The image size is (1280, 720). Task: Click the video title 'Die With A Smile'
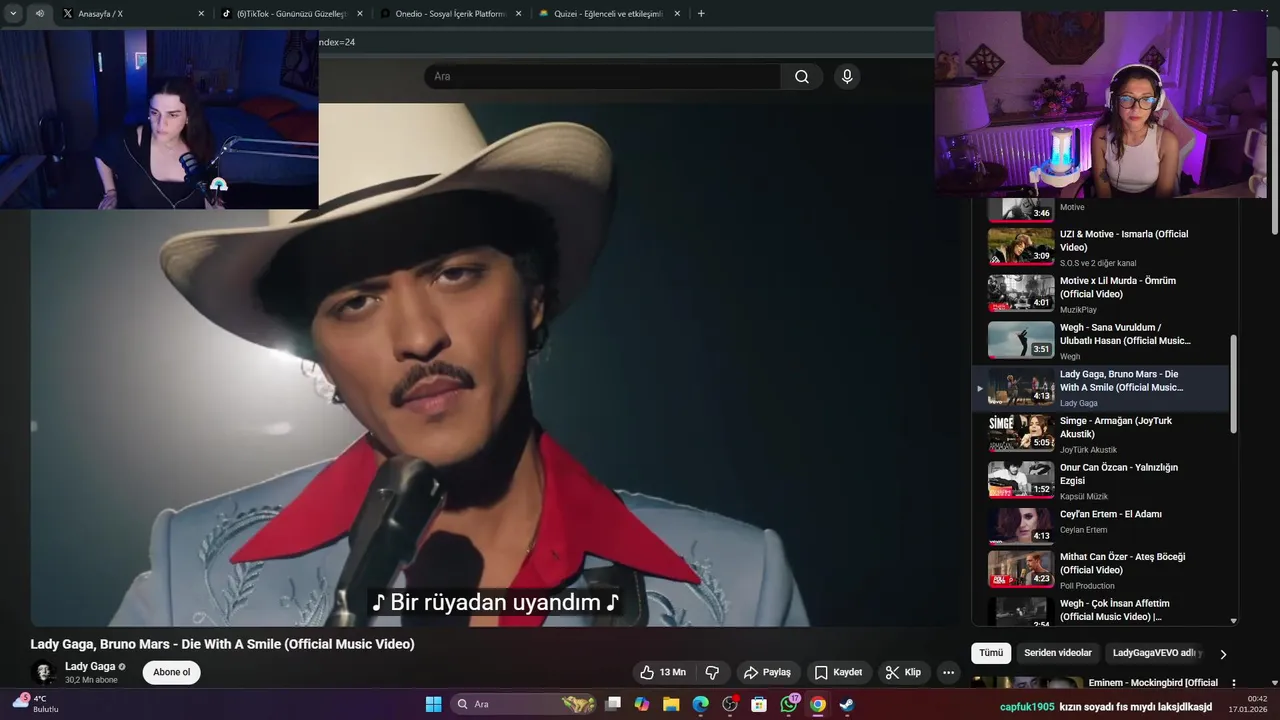222,644
